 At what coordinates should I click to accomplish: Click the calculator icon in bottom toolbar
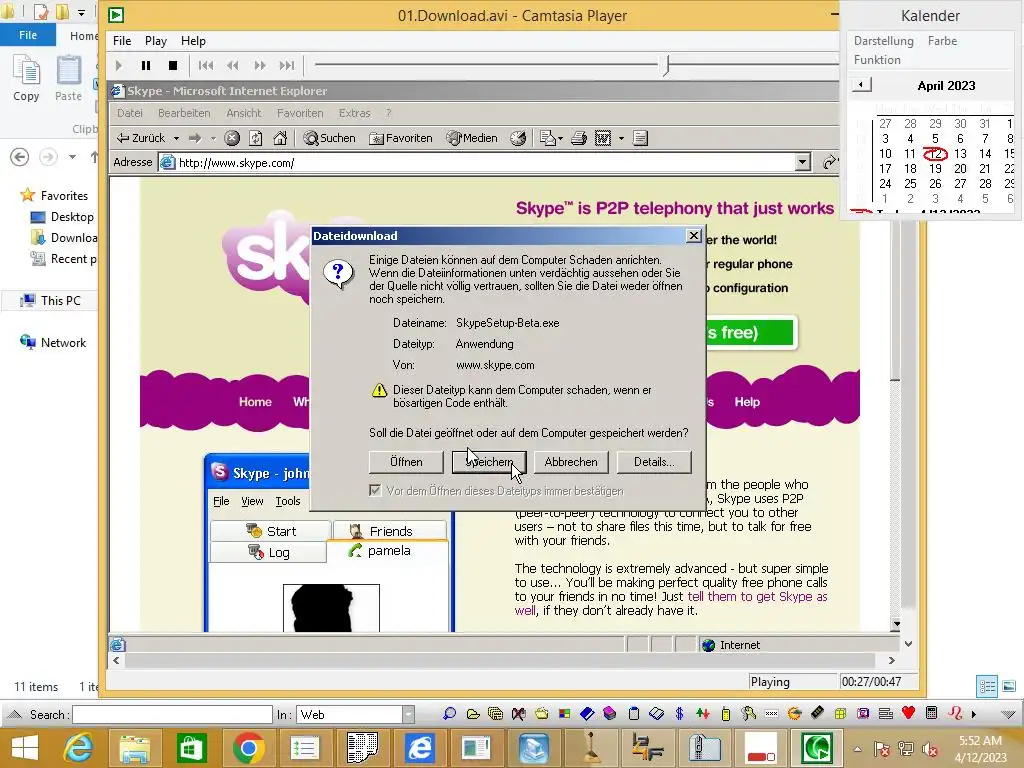click(x=931, y=713)
